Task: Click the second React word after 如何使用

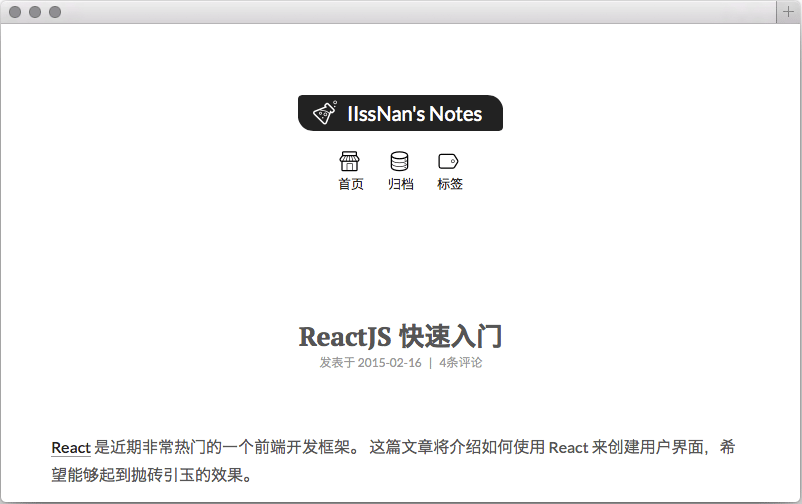Action: [x=568, y=447]
